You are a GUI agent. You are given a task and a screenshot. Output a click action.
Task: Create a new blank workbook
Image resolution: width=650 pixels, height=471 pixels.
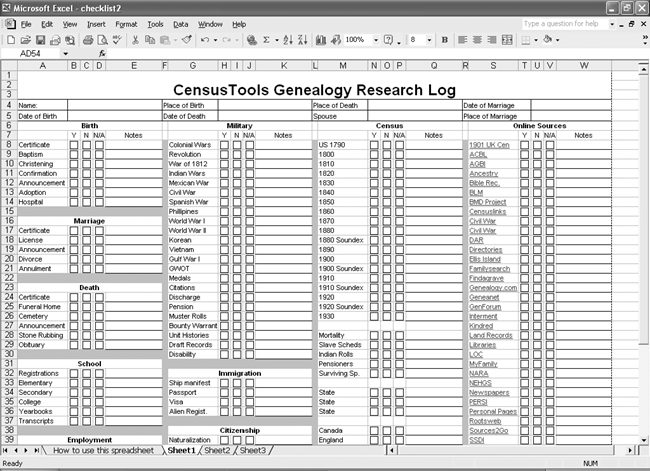[x=11, y=40]
